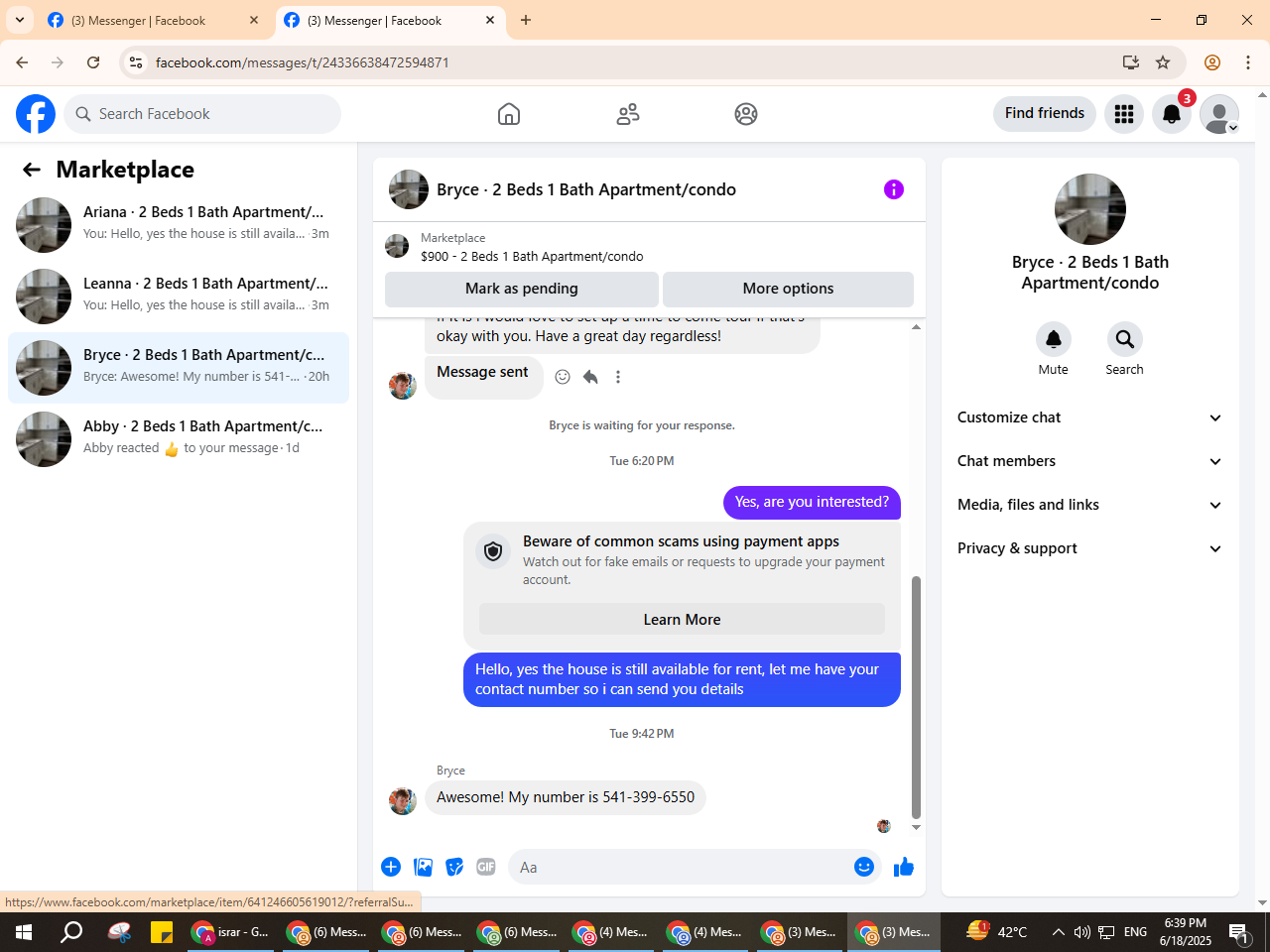The image size is (1270, 952).
Task: Go back using the Marketplace back arrow
Action: (32, 170)
